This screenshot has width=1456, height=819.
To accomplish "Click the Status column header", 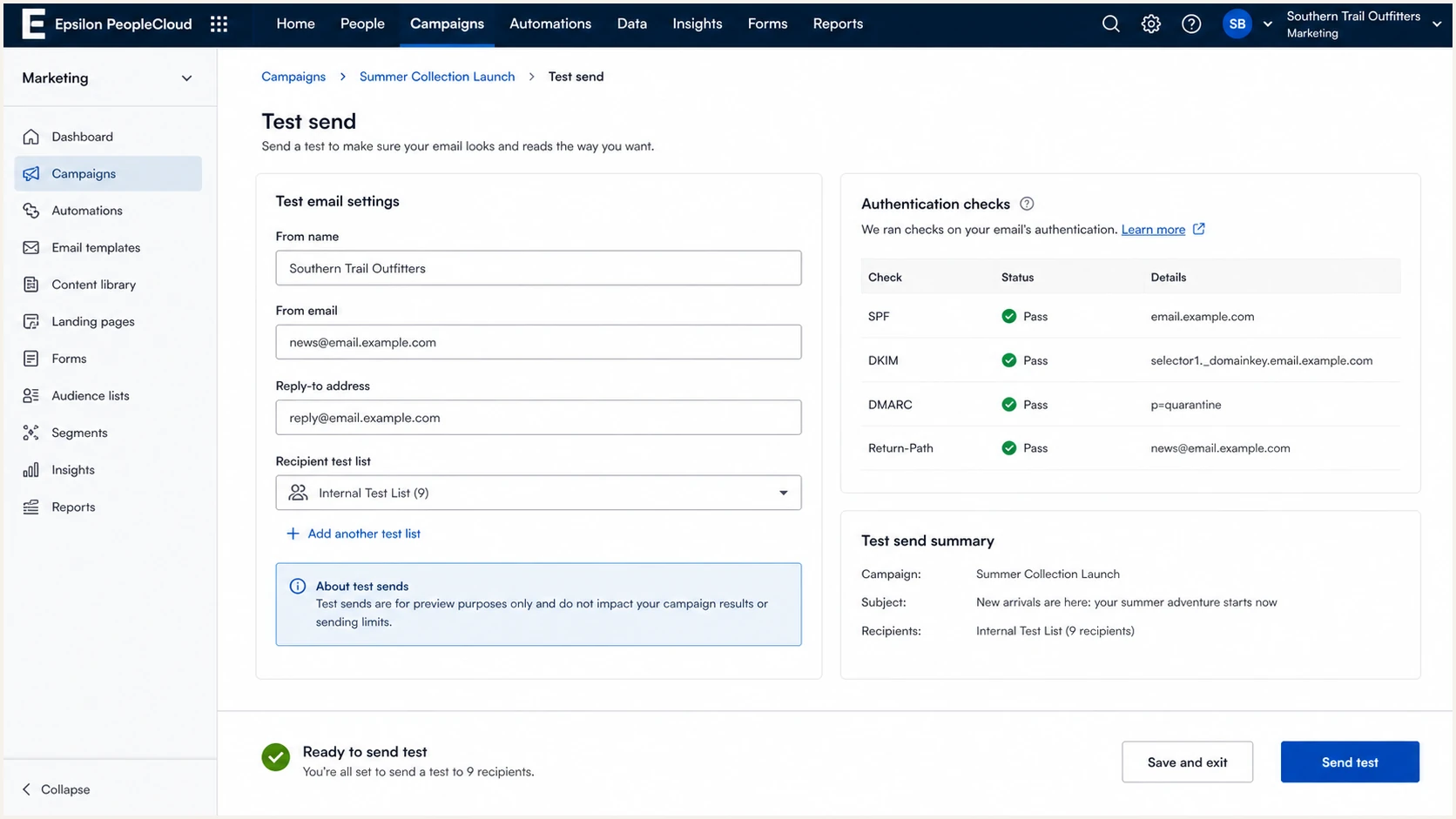I will point(1017,278).
